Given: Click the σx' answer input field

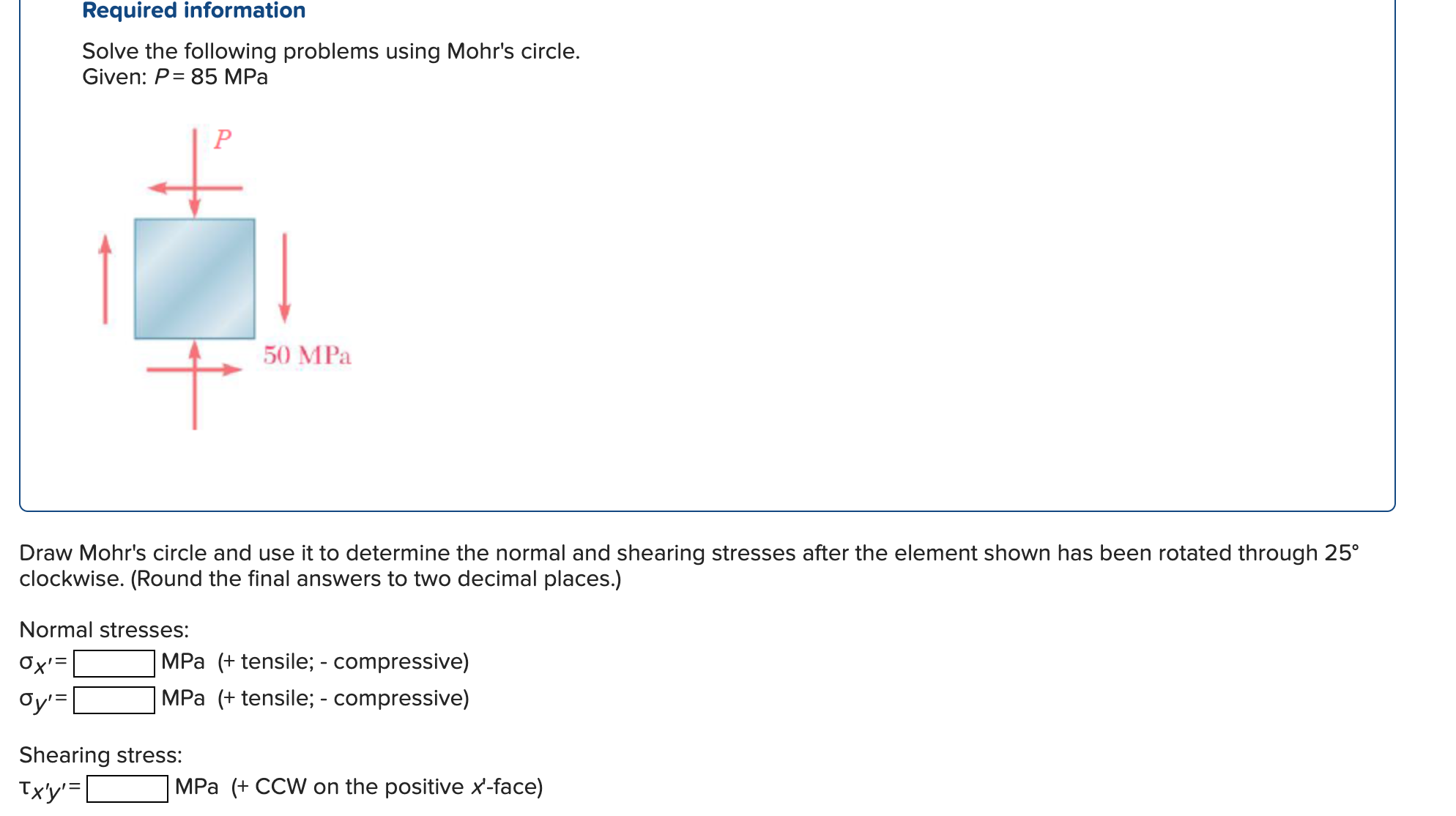Looking at the screenshot, I should pyautogui.click(x=114, y=663).
